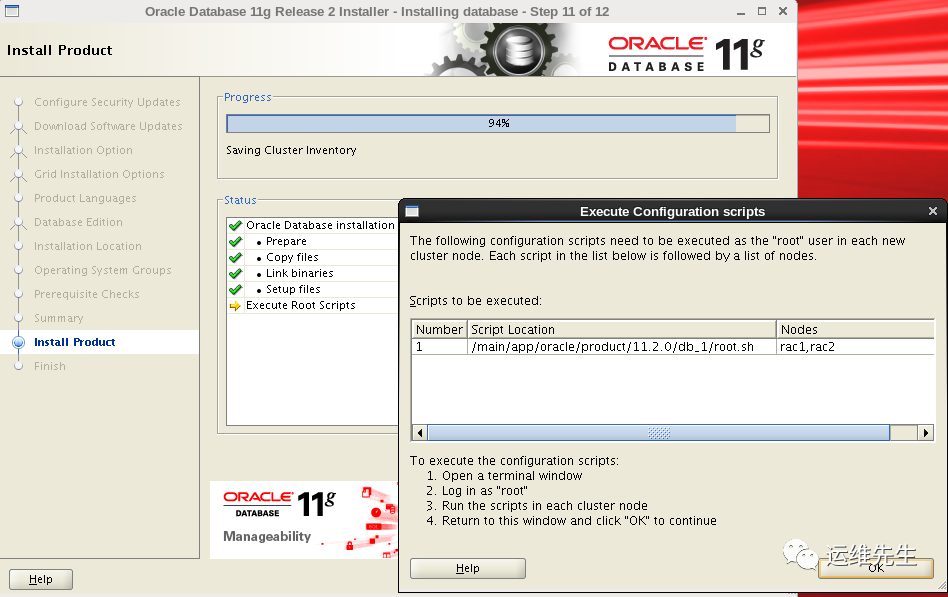Select the Nodes column header
948x597 pixels.
(x=855, y=330)
